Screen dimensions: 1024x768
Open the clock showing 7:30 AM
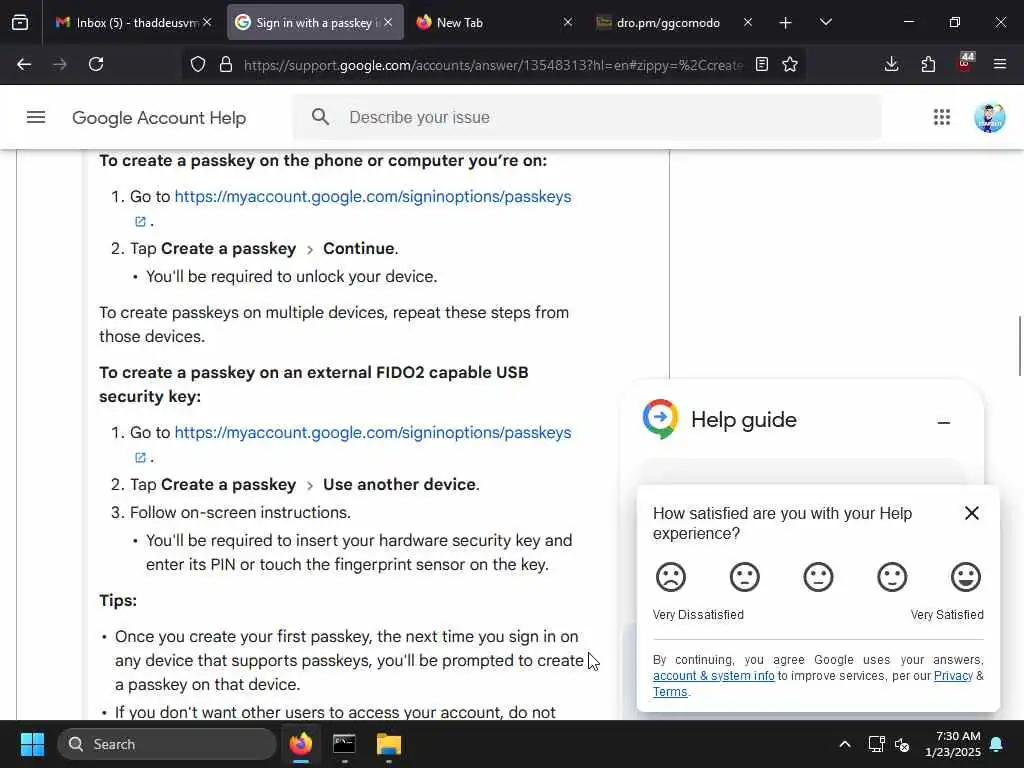tap(953, 744)
